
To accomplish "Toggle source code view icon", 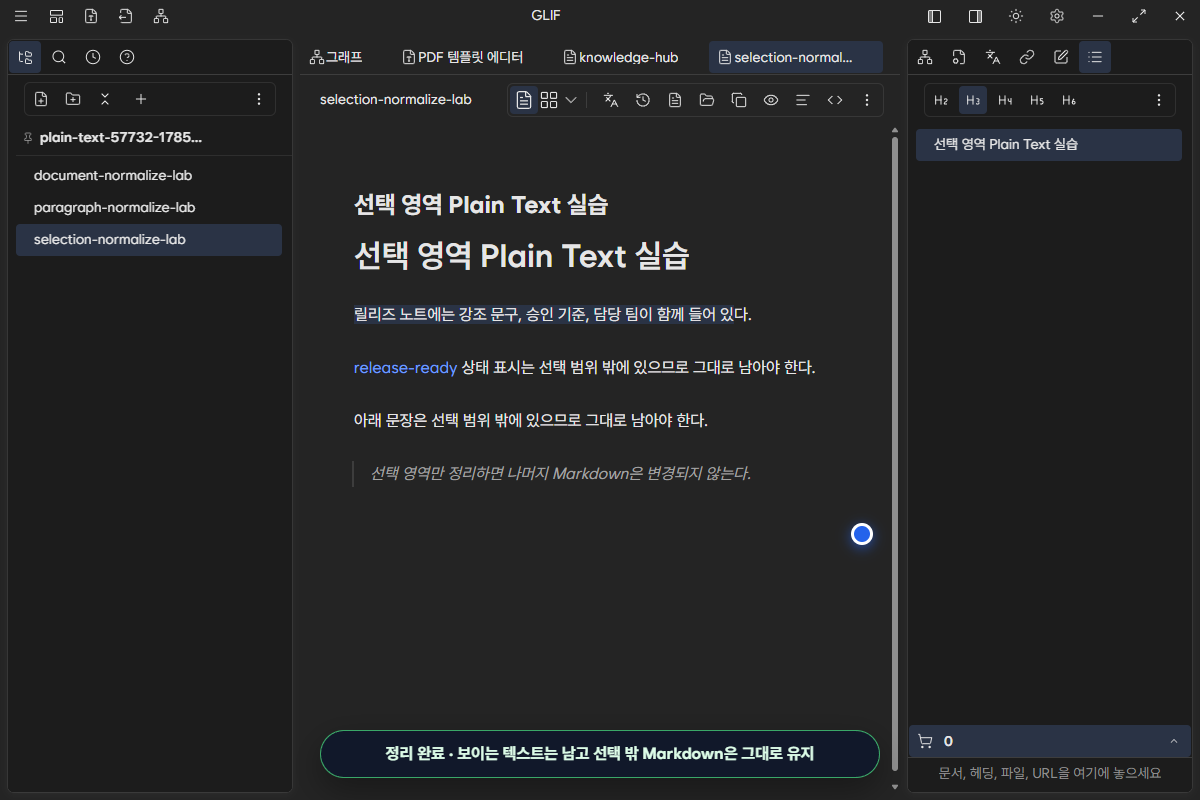I will [835, 100].
